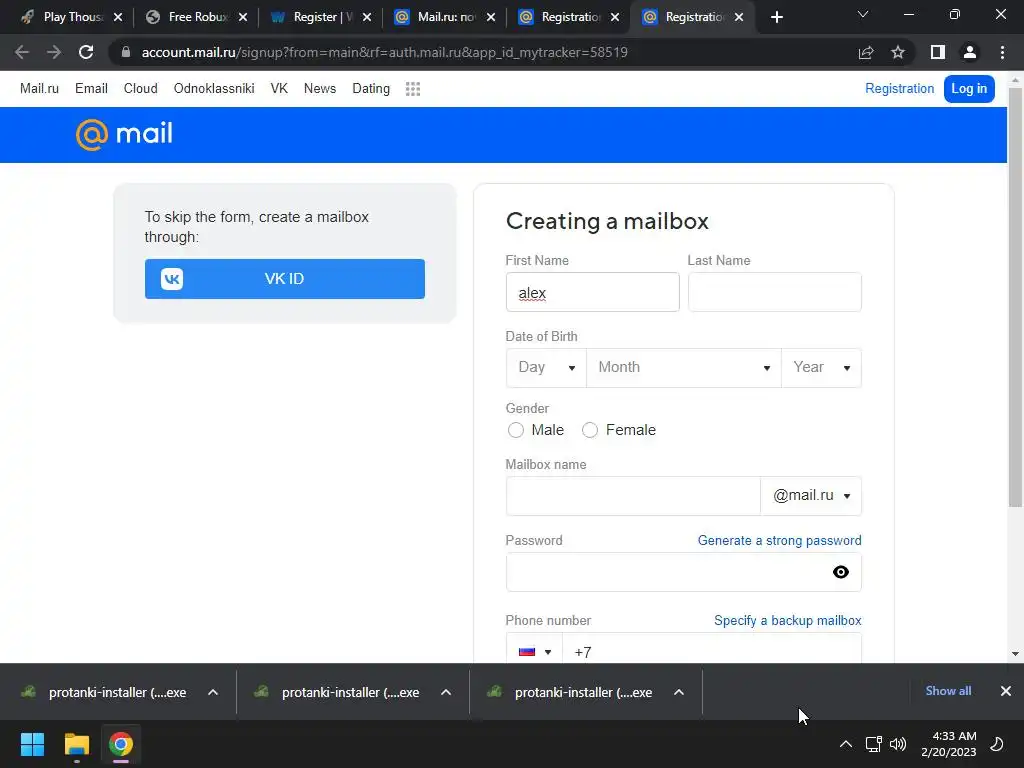
Task: Click the Password input field
Action: tap(684, 572)
